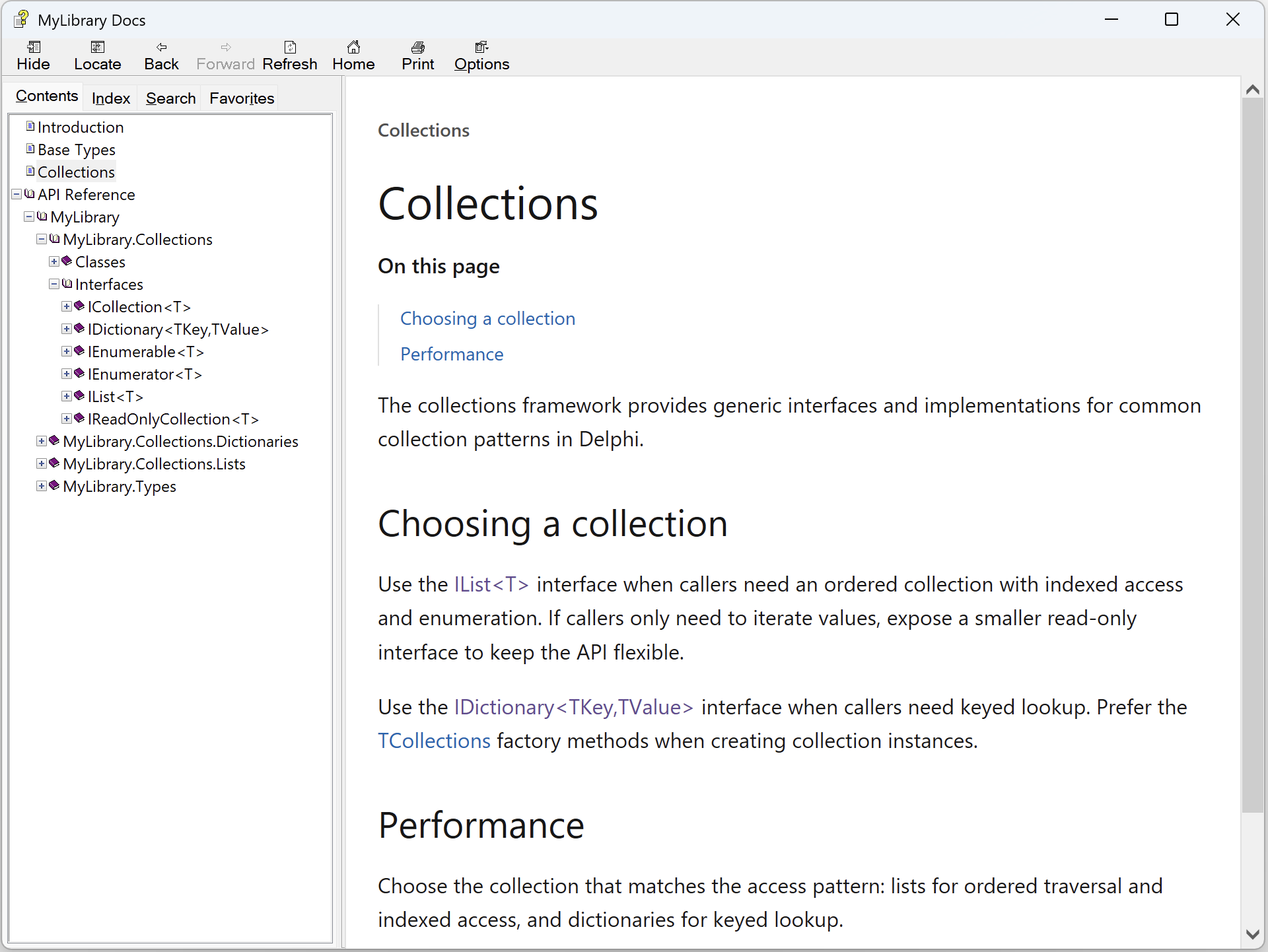Go back with the Back arrow icon

click(x=162, y=47)
